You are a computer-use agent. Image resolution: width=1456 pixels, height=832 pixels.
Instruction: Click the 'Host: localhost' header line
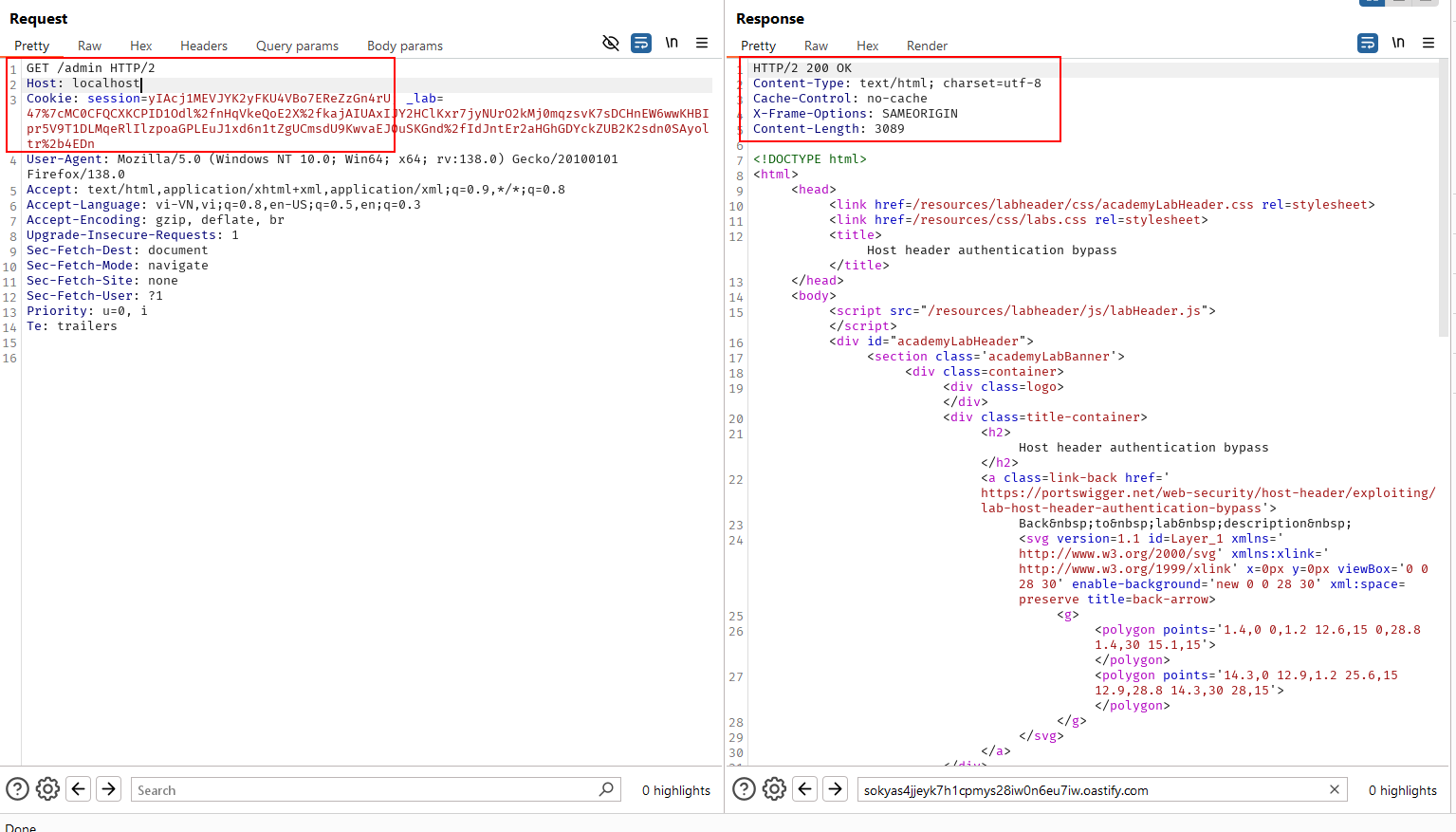83,83
